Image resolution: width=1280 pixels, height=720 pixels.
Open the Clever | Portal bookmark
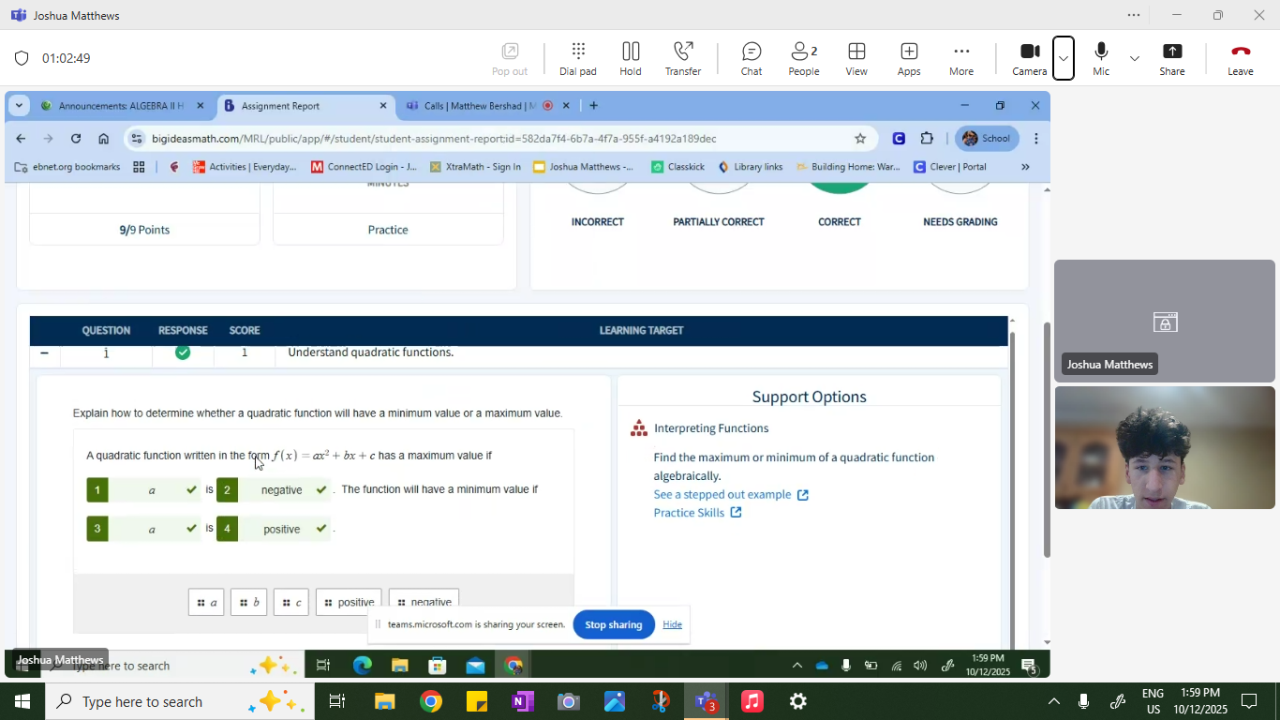pos(950,167)
